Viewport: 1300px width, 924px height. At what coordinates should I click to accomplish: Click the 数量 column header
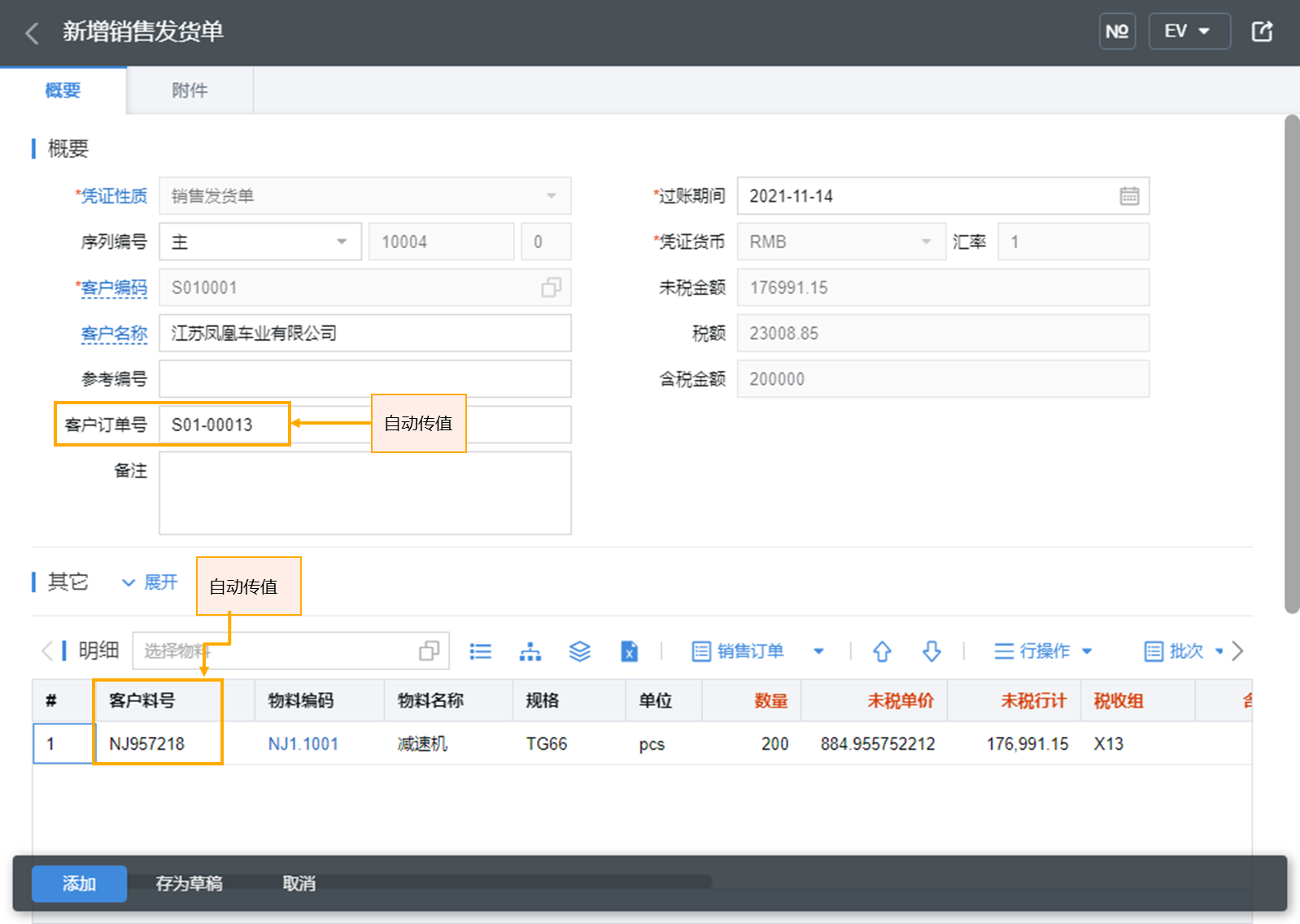coord(752,700)
